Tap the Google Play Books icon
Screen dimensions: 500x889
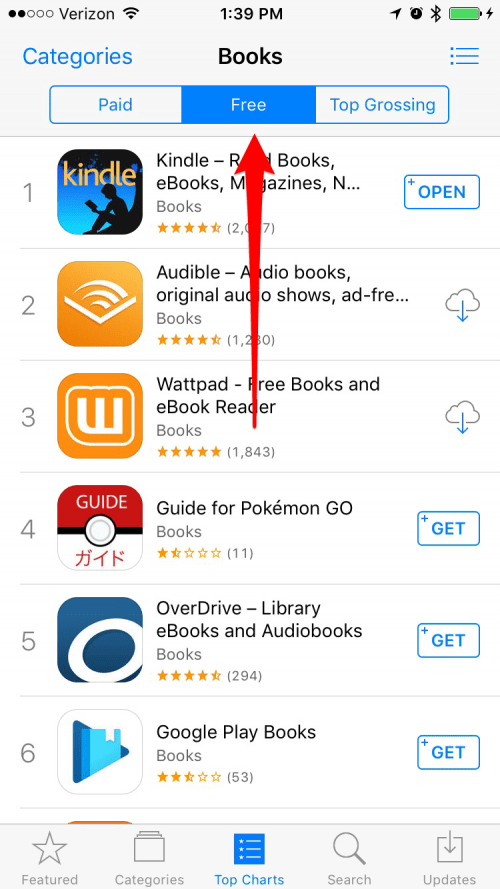point(100,752)
